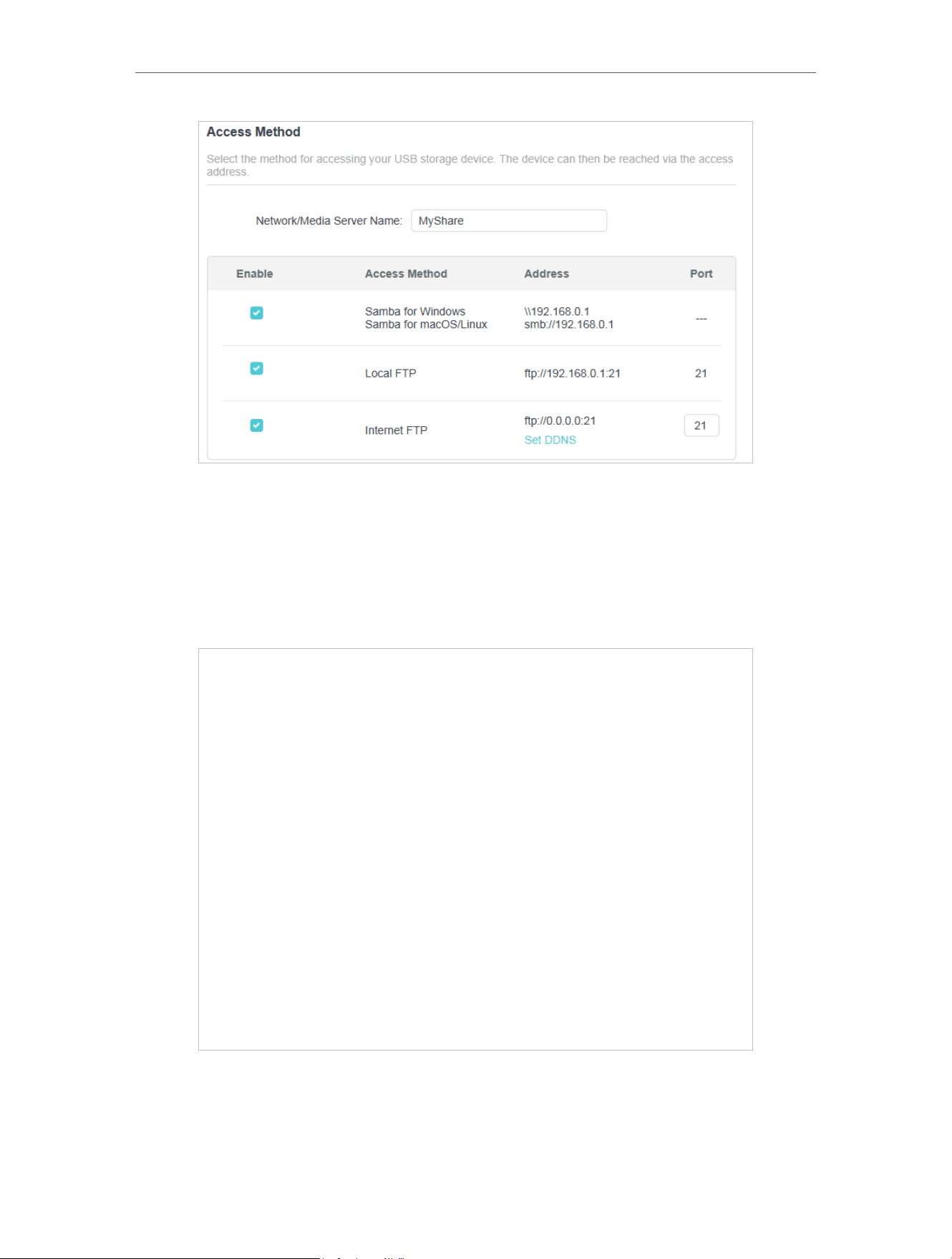Click the Access Method section title
Screen dimensions: 952x1259
[253, 132]
